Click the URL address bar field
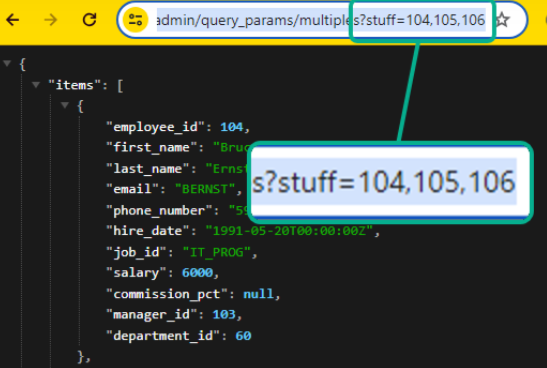 coord(321,20)
